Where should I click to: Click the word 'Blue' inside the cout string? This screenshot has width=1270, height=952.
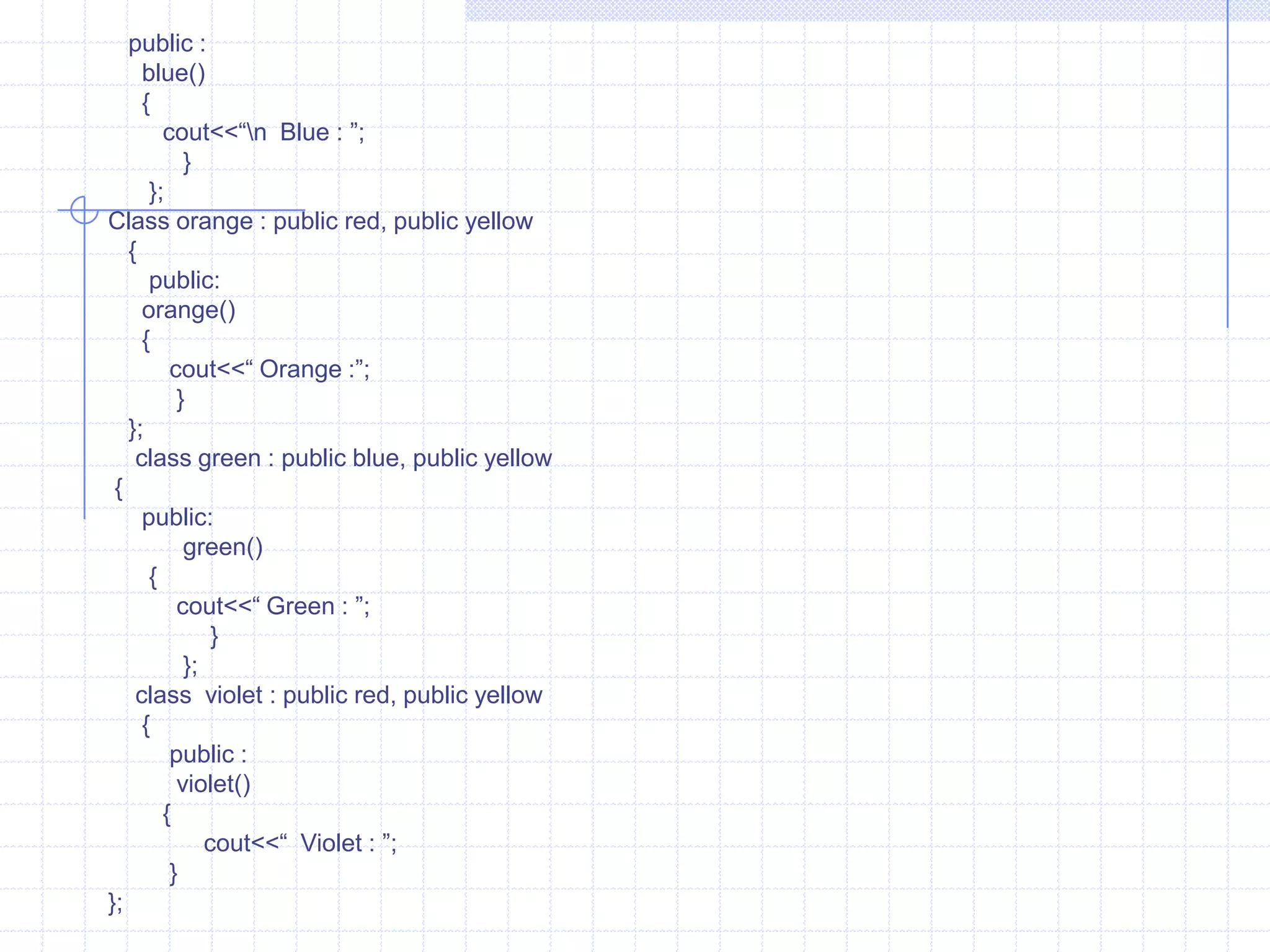[304, 133]
